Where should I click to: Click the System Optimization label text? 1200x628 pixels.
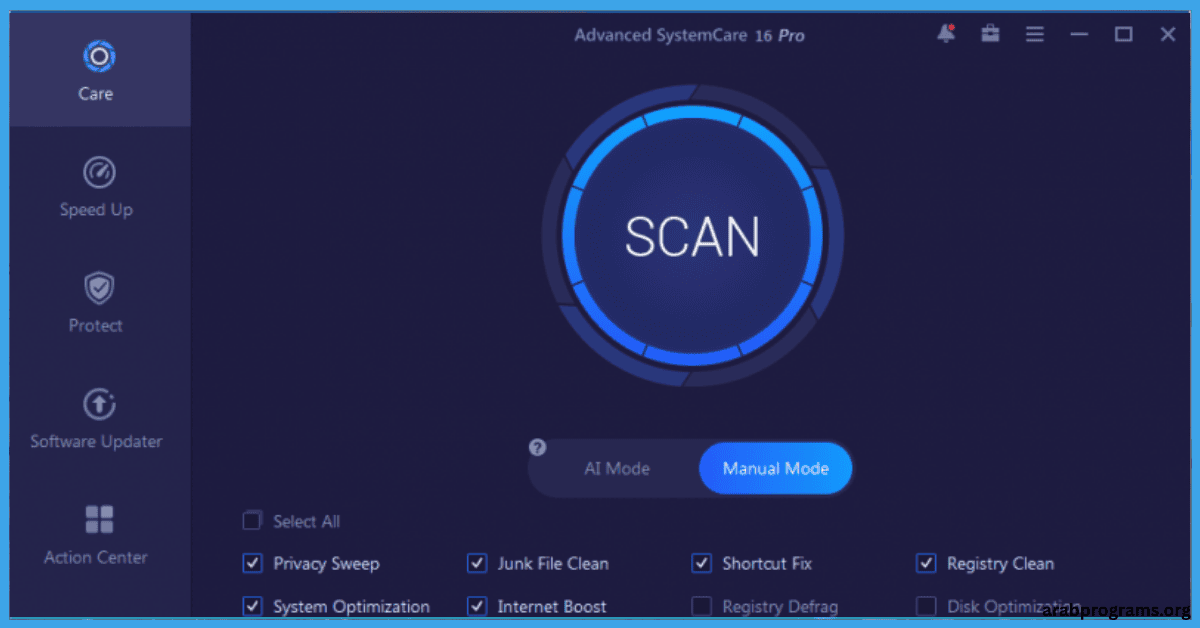point(351,606)
